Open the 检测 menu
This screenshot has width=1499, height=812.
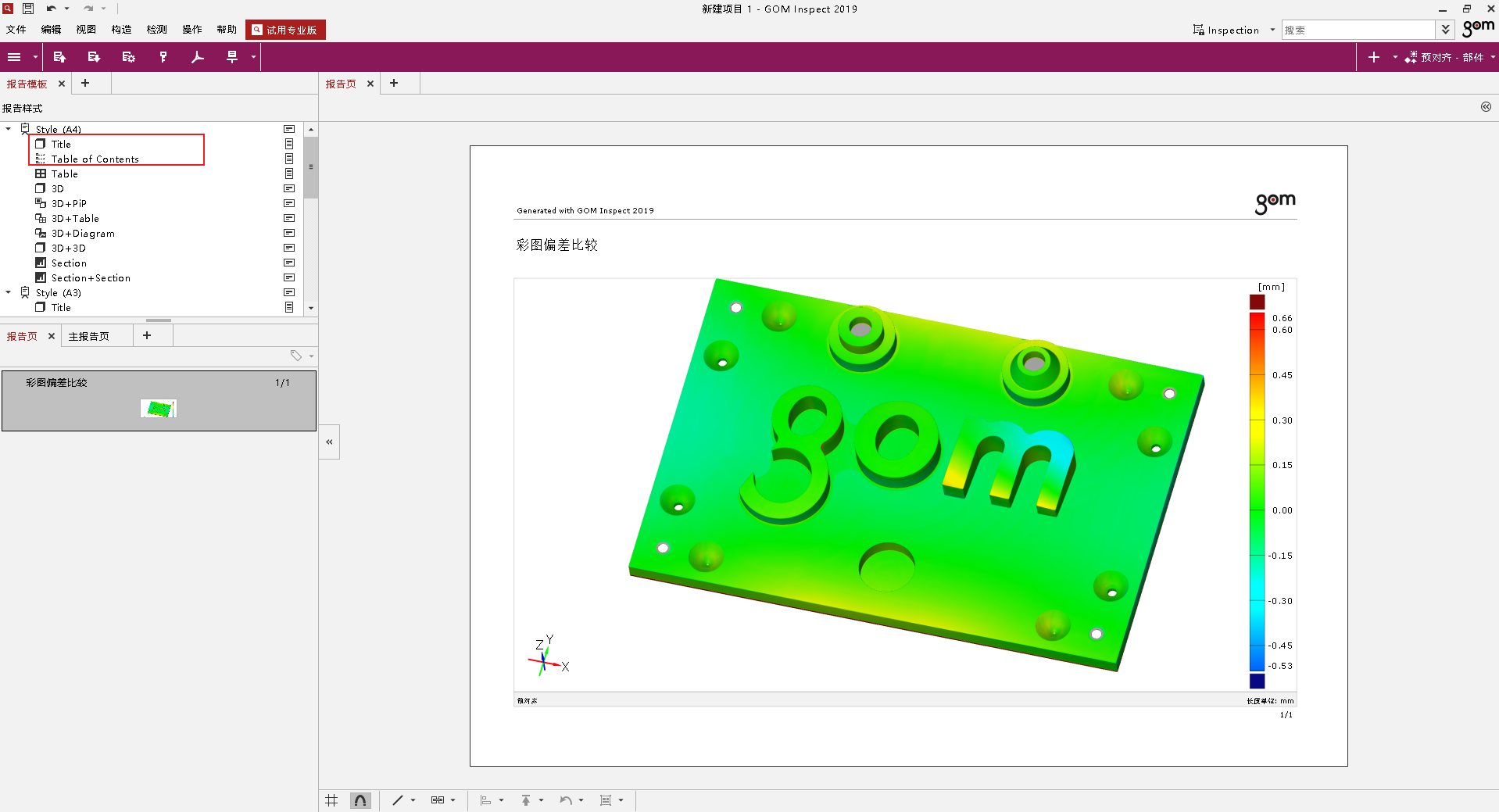tap(156, 30)
